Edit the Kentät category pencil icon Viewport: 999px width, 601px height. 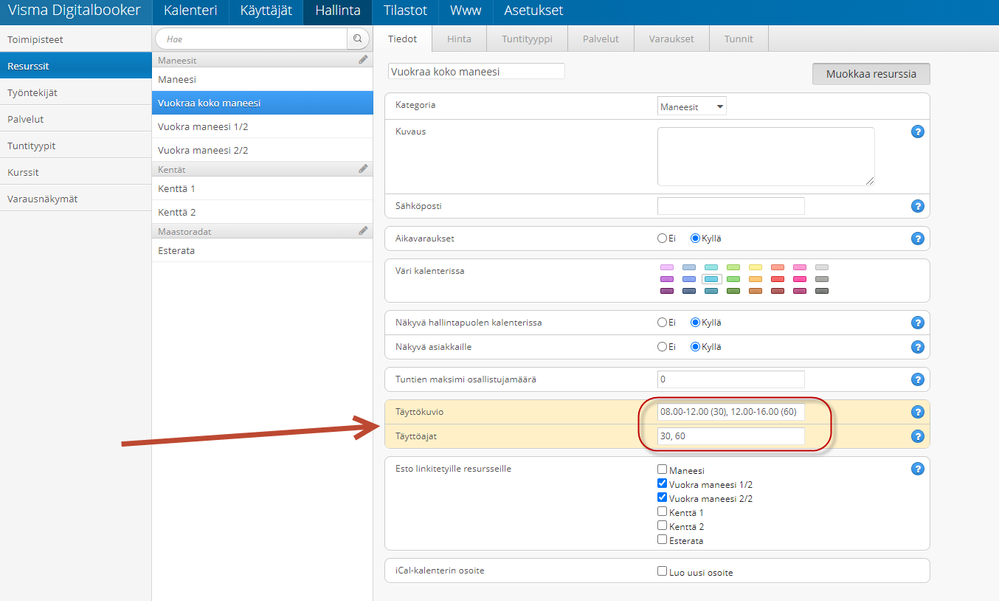364,169
